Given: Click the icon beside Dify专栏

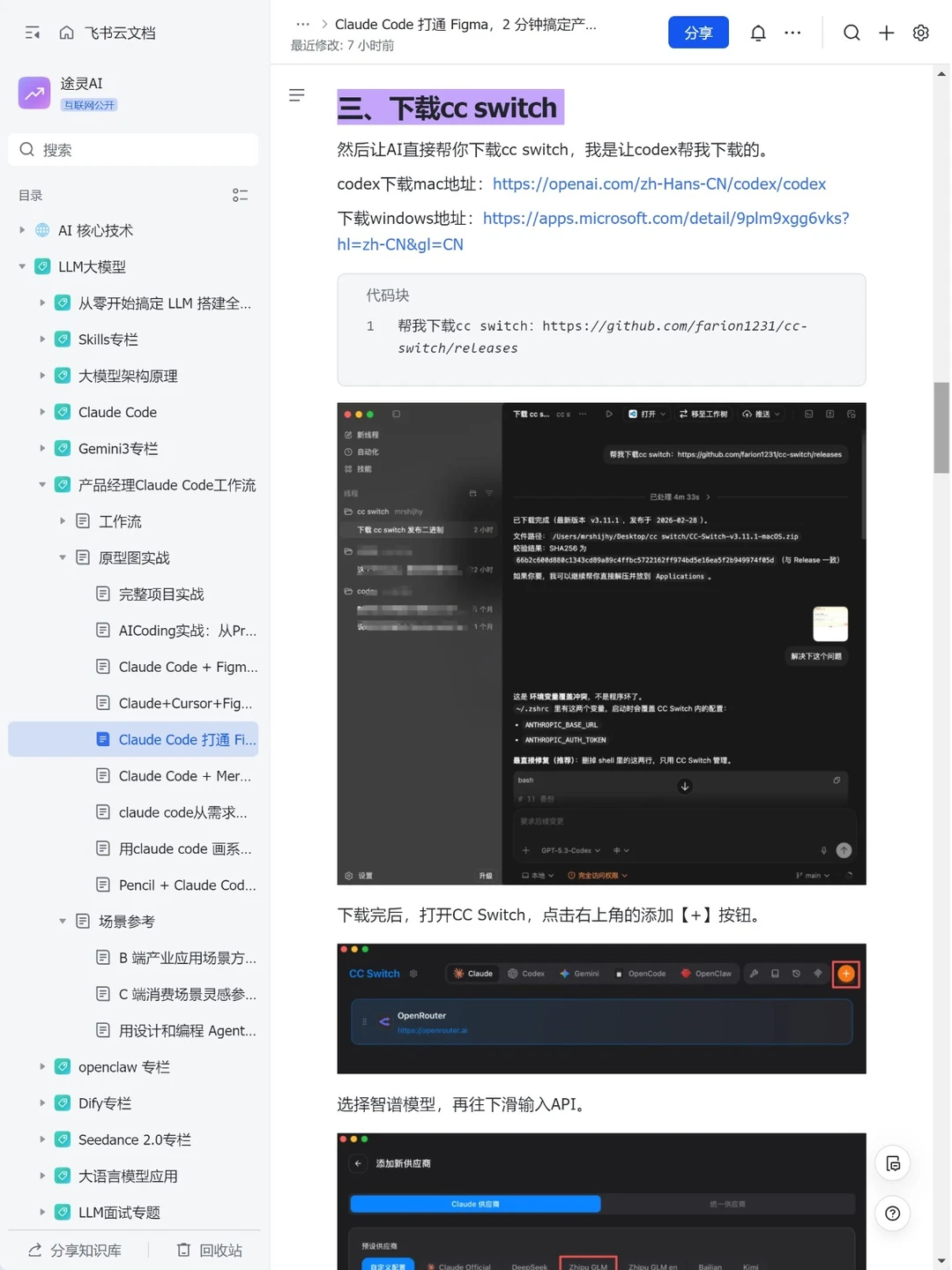Looking at the screenshot, I should [x=63, y=1102].
